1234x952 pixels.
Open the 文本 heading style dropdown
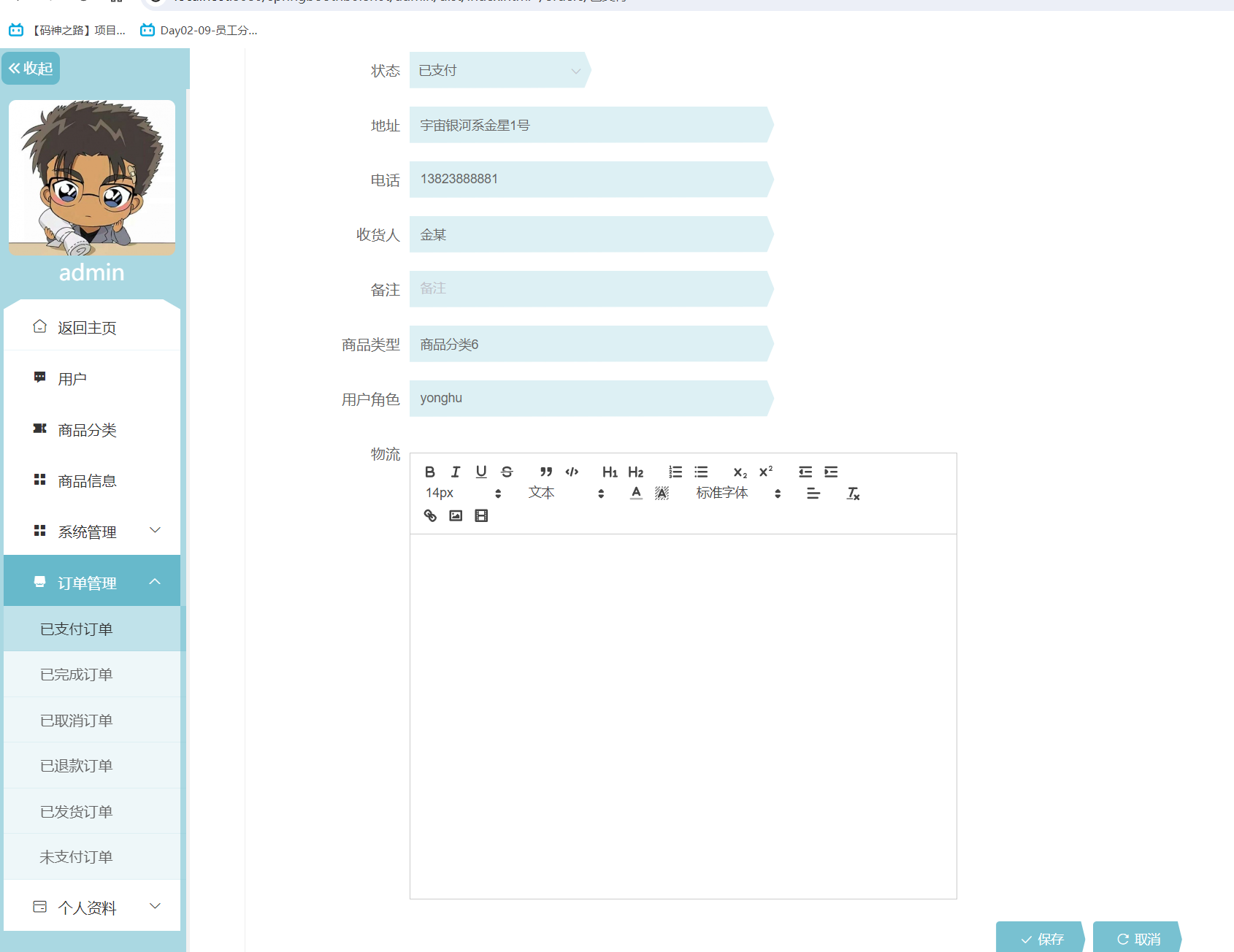pyautogui.click(x=567, y=494)
